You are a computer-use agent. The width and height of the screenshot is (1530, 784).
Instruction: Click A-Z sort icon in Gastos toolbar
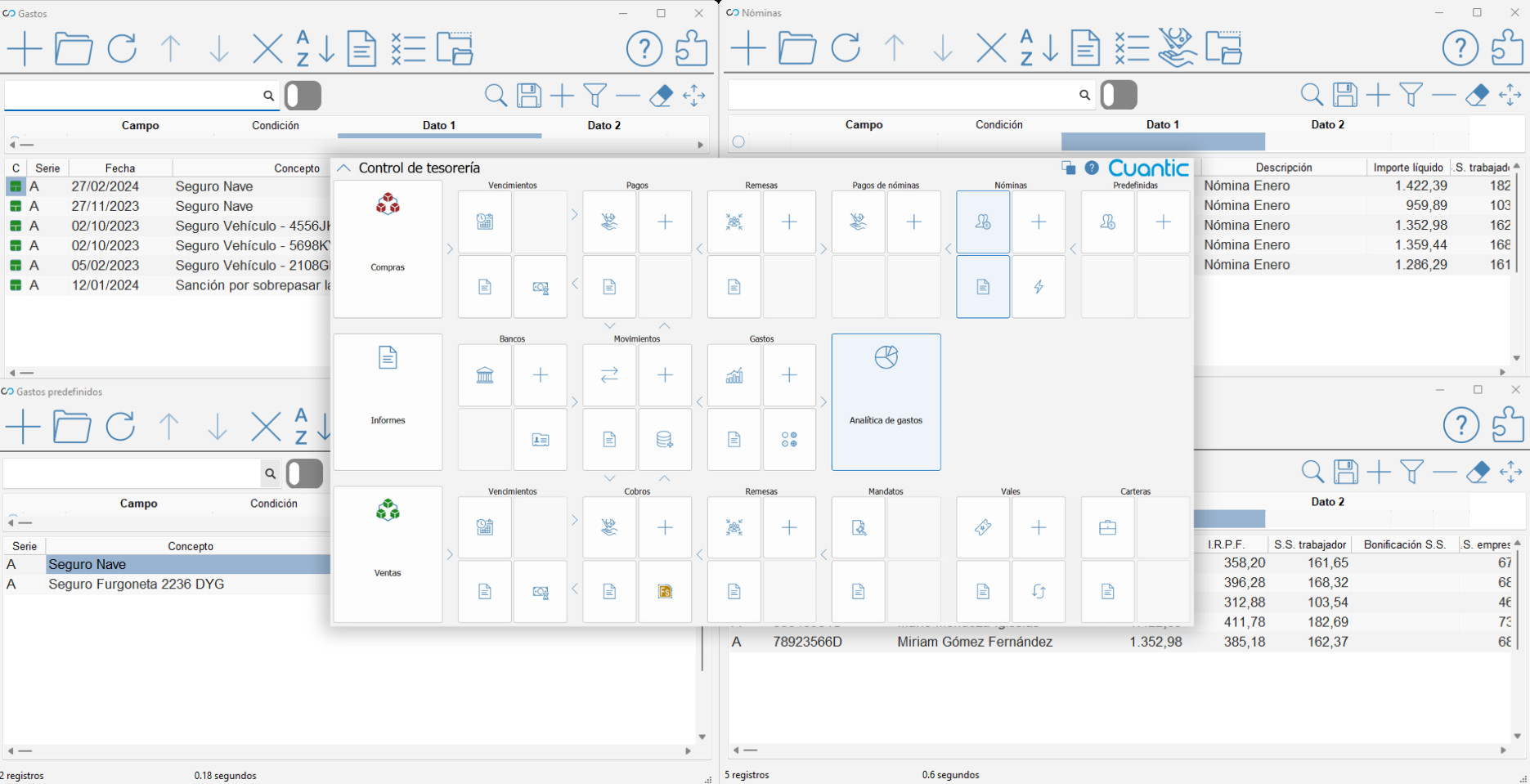tap(315, 48)
